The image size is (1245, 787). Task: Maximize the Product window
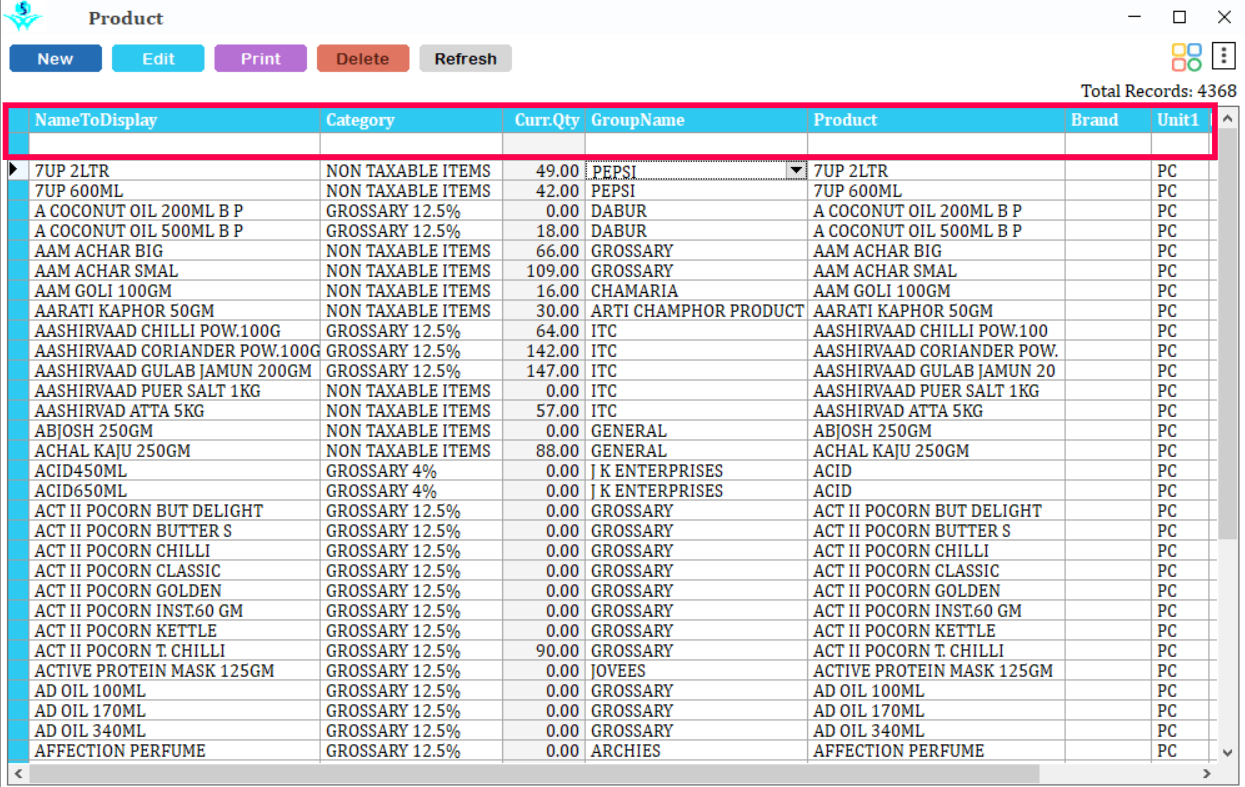1180,17
